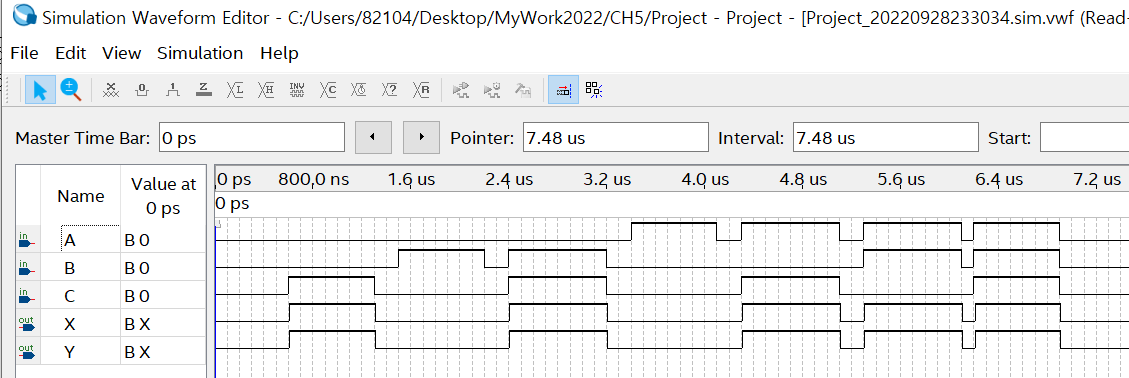The width and height of the screenshot is (1129, 378).
Task: Click the 6.4 us ruler mark
Action: (999, 179)
